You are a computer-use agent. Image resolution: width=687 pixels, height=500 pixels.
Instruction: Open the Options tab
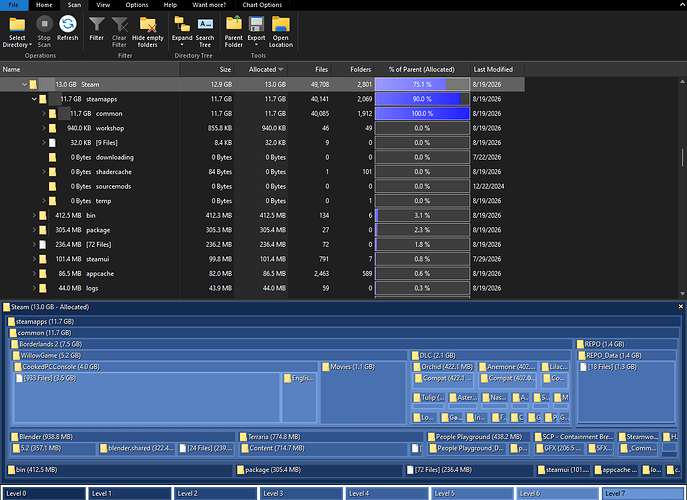pyautogui.click(x=137, y=5)
